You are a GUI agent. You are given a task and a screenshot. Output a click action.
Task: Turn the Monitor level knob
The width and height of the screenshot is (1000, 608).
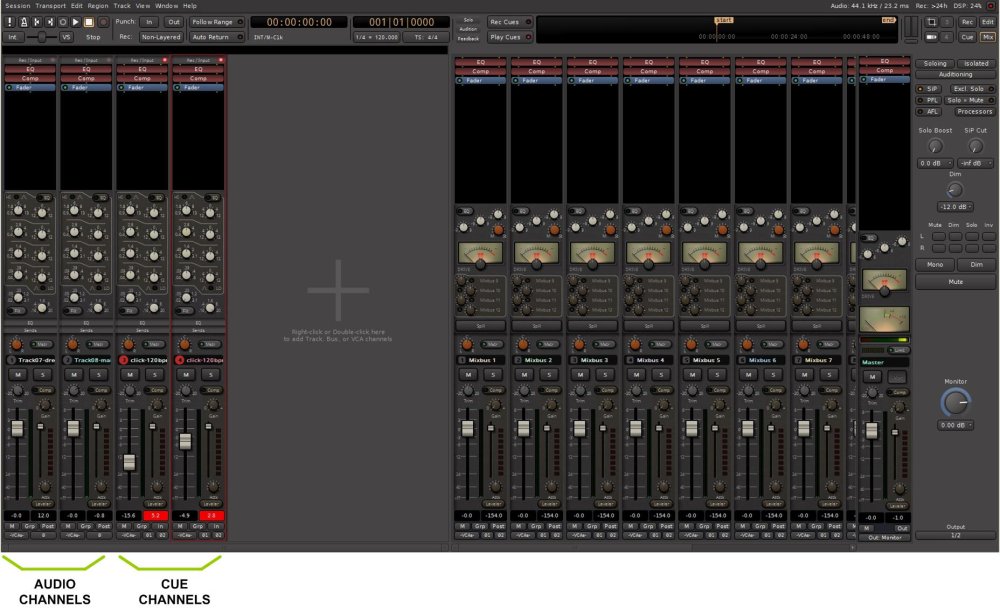955,402
